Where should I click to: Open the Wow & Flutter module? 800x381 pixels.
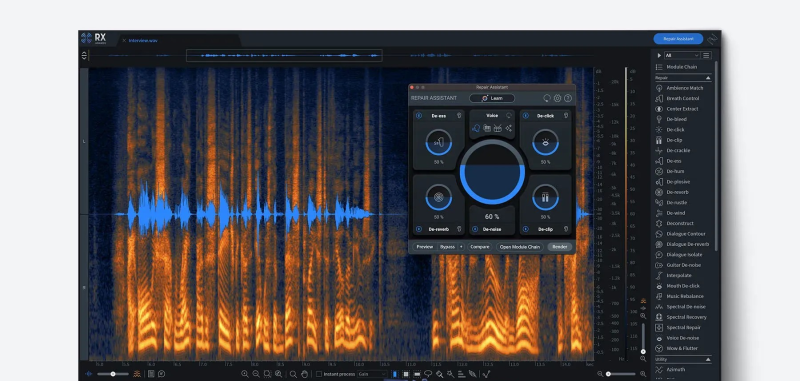click(677, 348)
